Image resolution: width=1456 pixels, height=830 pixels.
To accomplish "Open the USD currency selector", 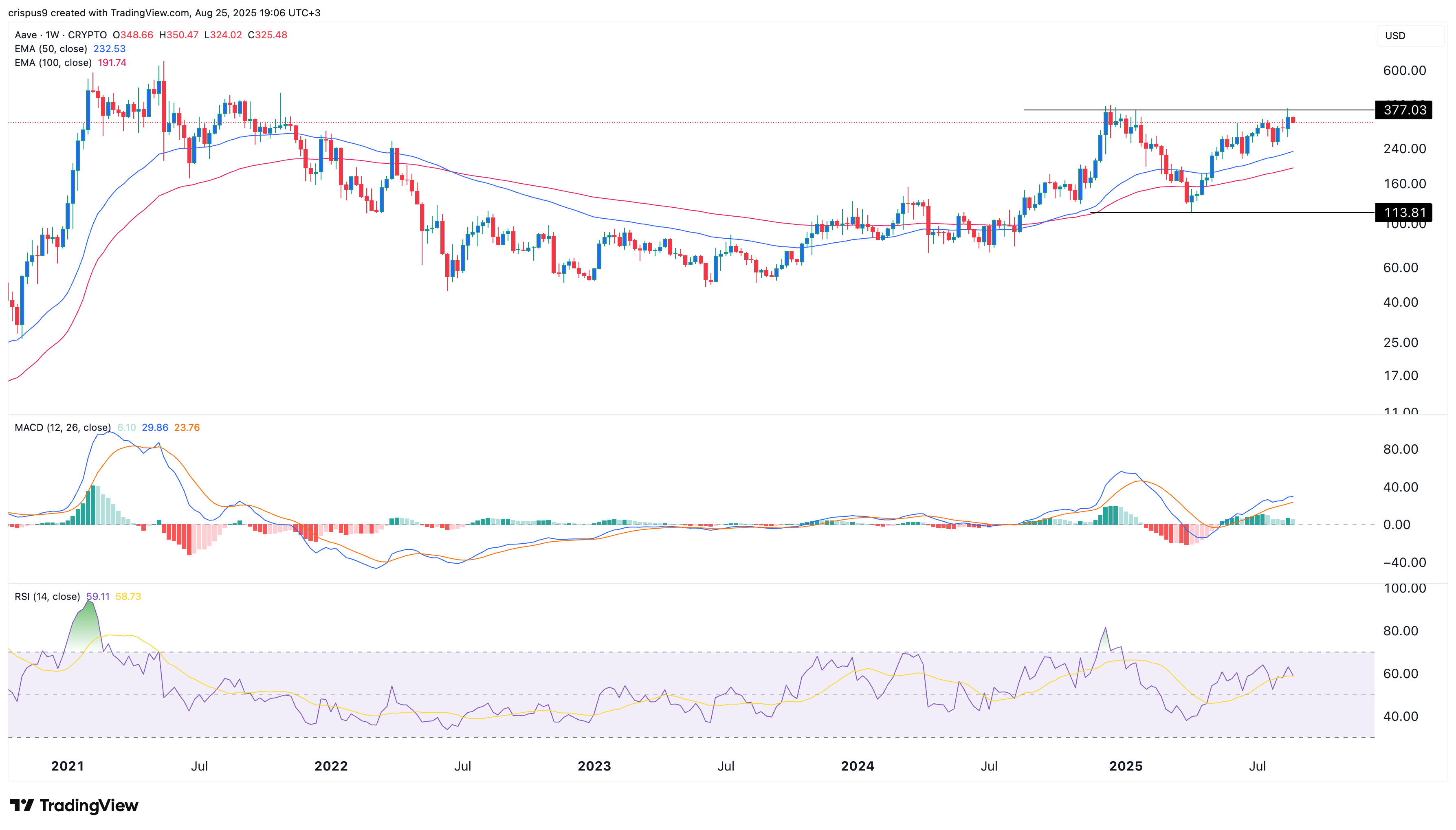I will pyautogui.click(x=1411, y=35).
